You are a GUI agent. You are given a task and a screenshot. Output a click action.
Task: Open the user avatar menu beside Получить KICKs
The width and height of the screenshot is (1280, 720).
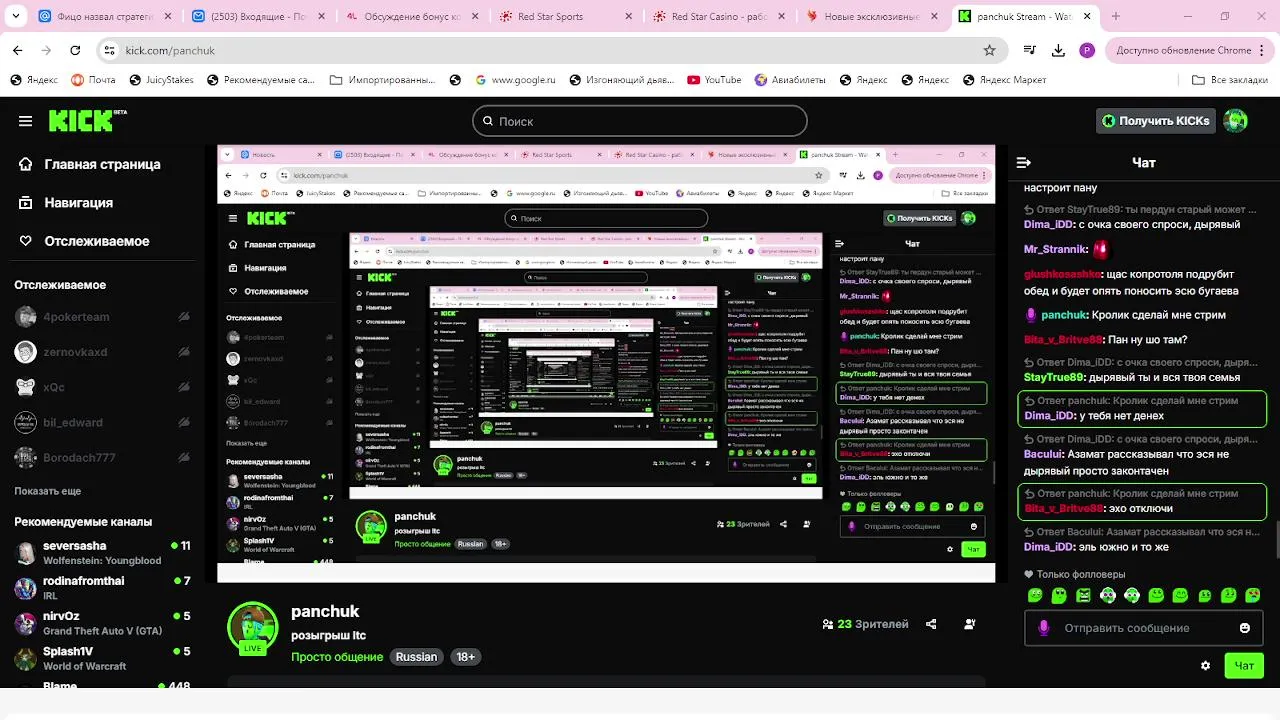[1236, 121]
